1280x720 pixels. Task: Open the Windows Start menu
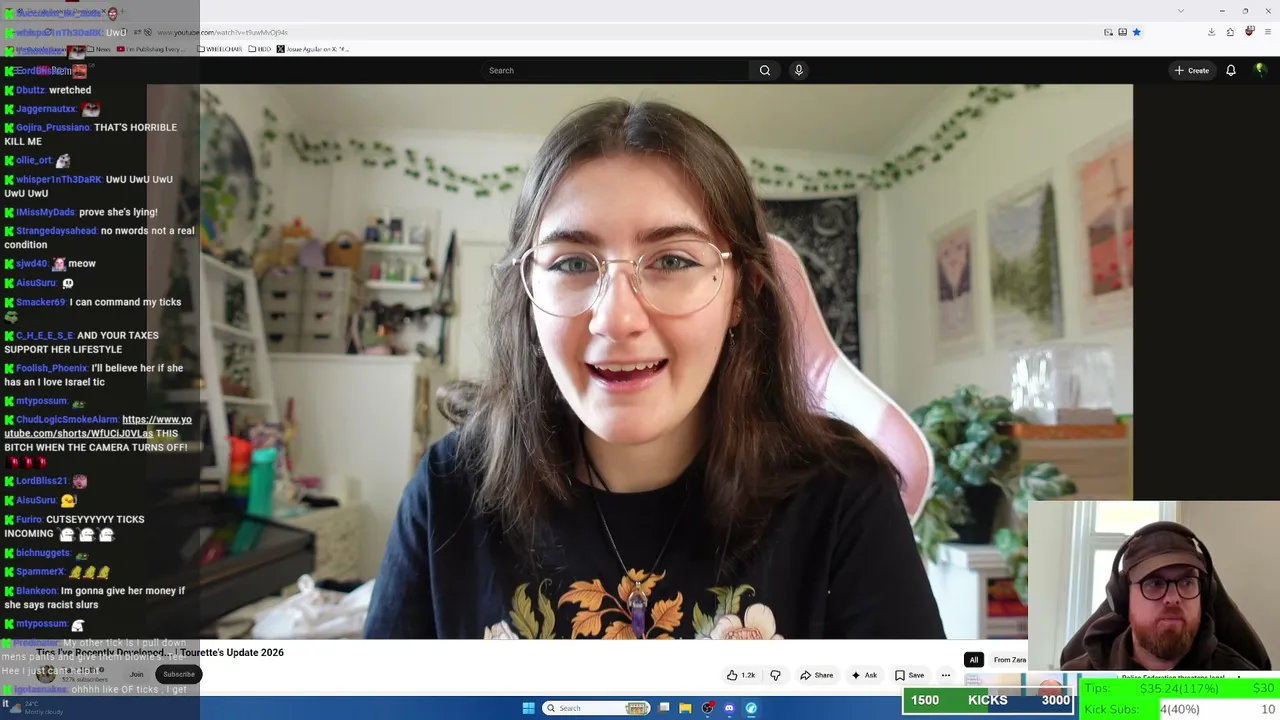point(528,708)
